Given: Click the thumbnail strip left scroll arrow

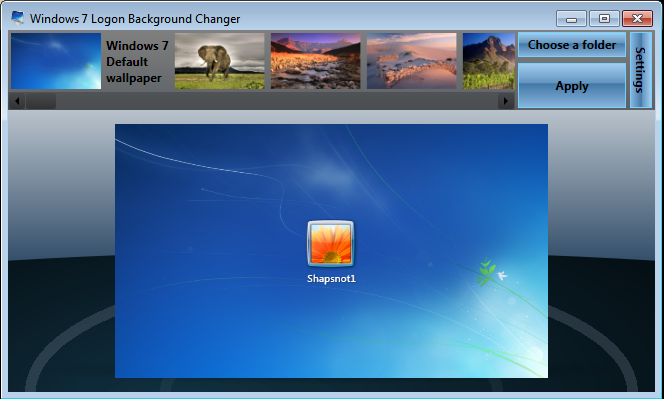Looking at the screenshot, I should (x=17, y=101).
